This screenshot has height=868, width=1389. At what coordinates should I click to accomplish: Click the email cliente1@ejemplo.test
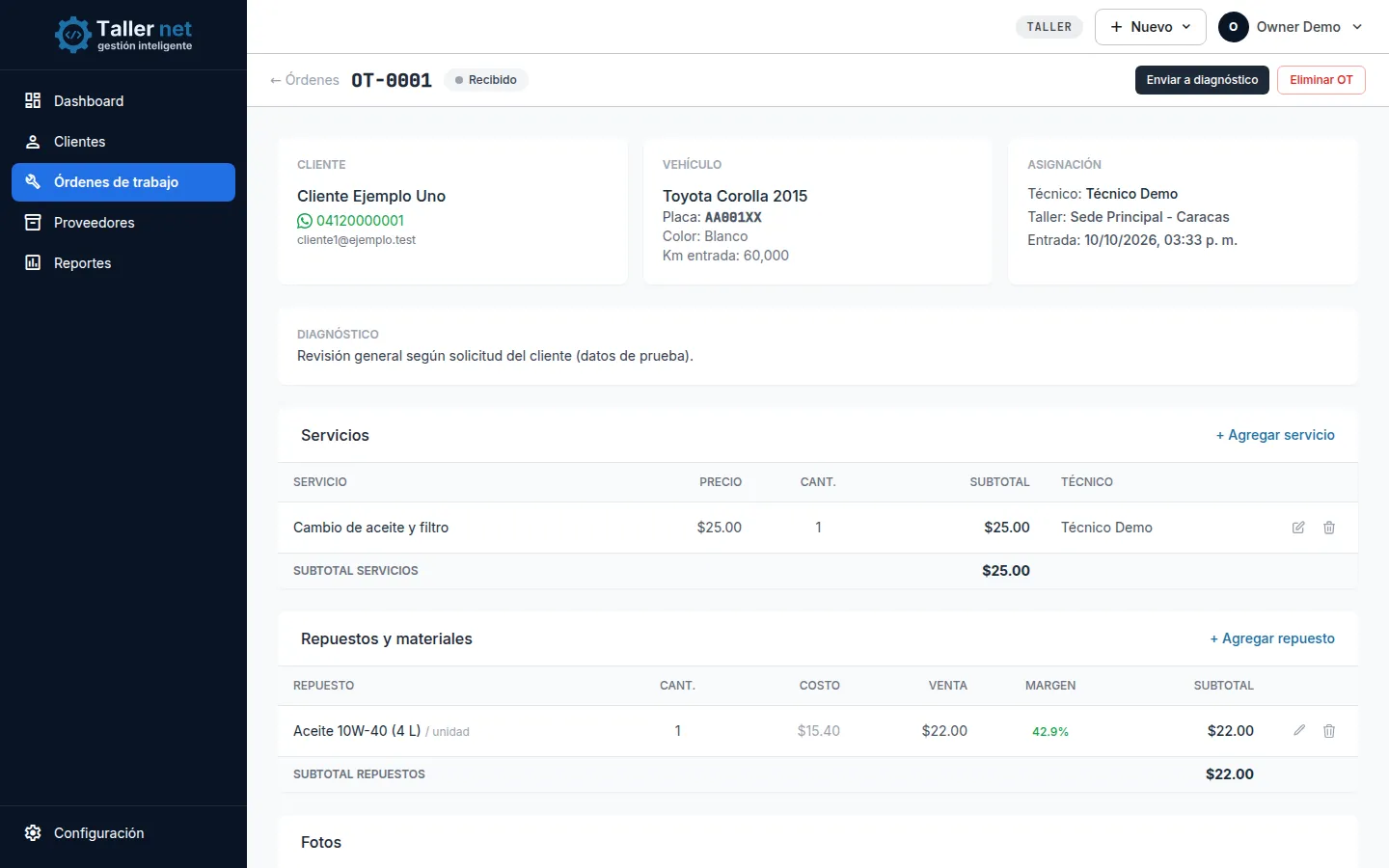point(356,240)
